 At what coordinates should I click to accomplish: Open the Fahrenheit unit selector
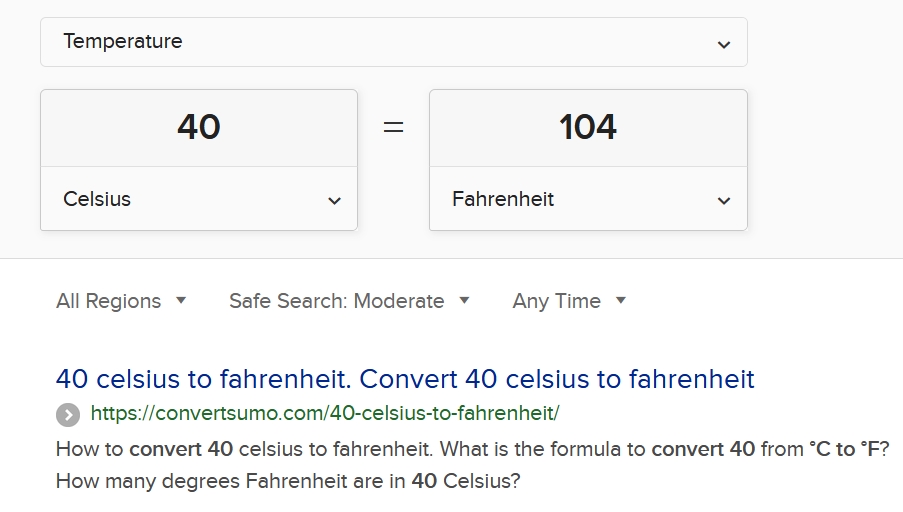pyautogui.click(x=588, y=199)
